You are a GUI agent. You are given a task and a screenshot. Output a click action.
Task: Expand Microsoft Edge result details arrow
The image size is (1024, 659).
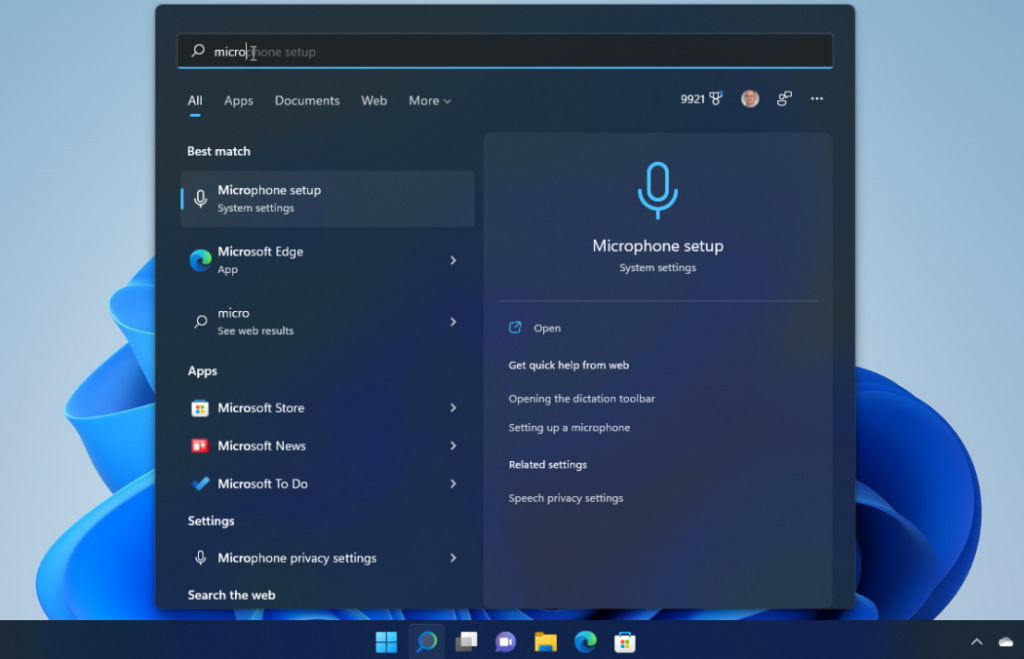[453, 260]
